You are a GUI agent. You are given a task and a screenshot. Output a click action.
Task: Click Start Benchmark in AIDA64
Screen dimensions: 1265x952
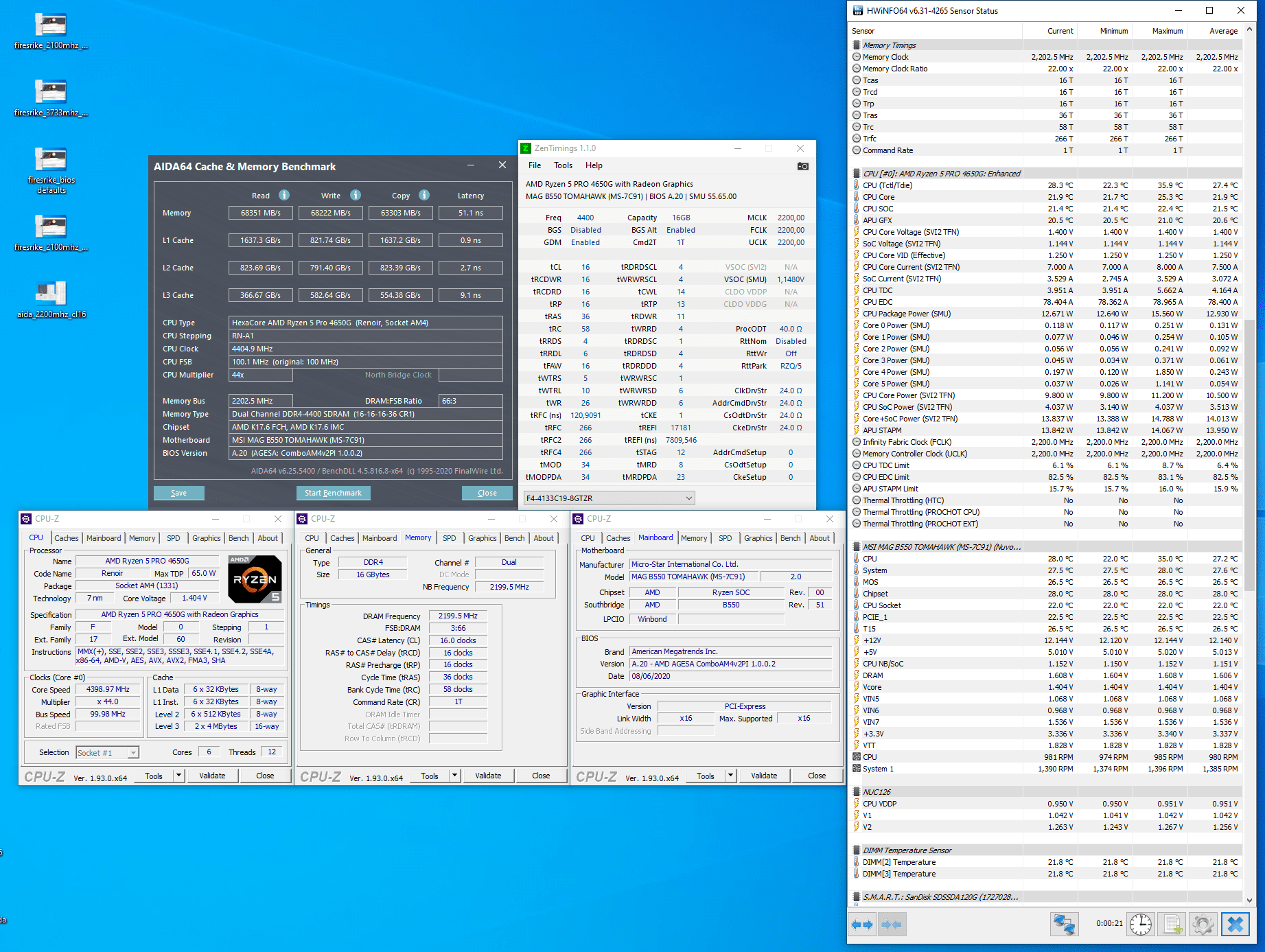[x=333, y=493]
